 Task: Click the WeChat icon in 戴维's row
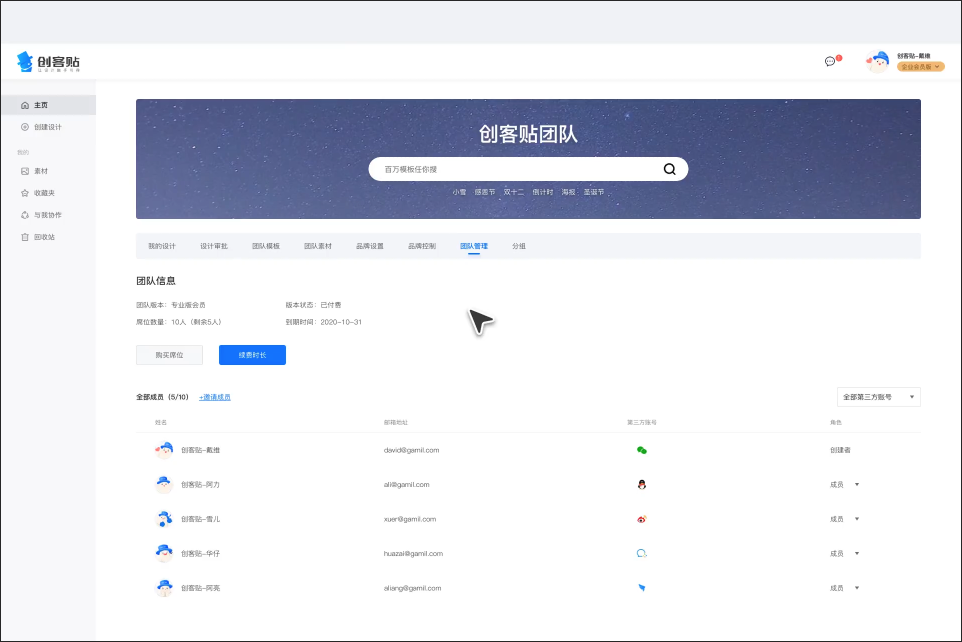[x=642, y=450]
